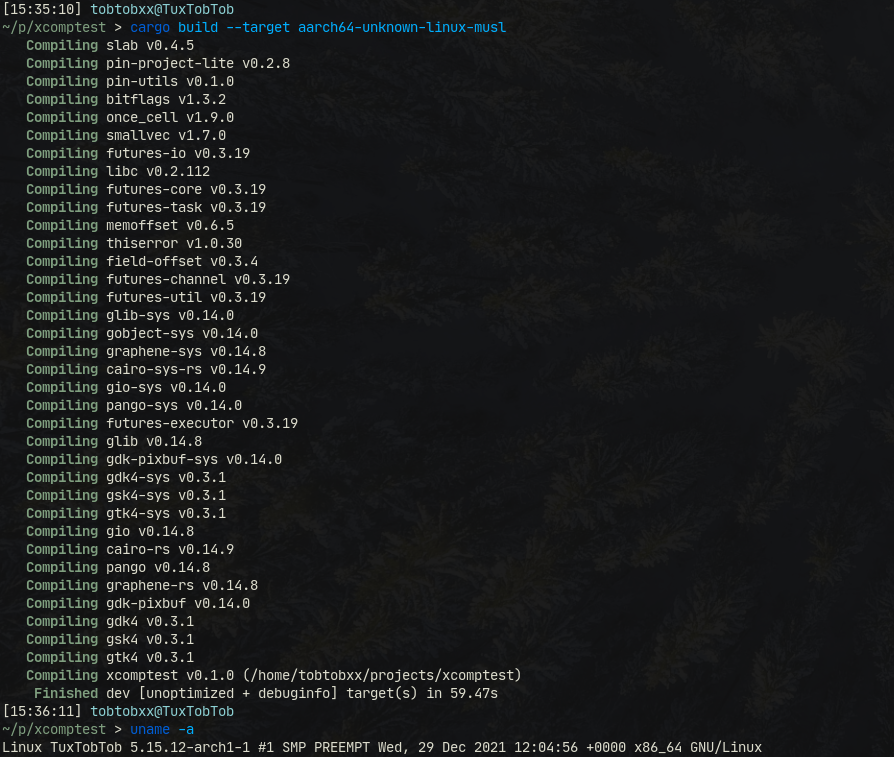Click the gtk4-sys v0.3.1 line
894x757 pixels.
click(x=126, y=514)
